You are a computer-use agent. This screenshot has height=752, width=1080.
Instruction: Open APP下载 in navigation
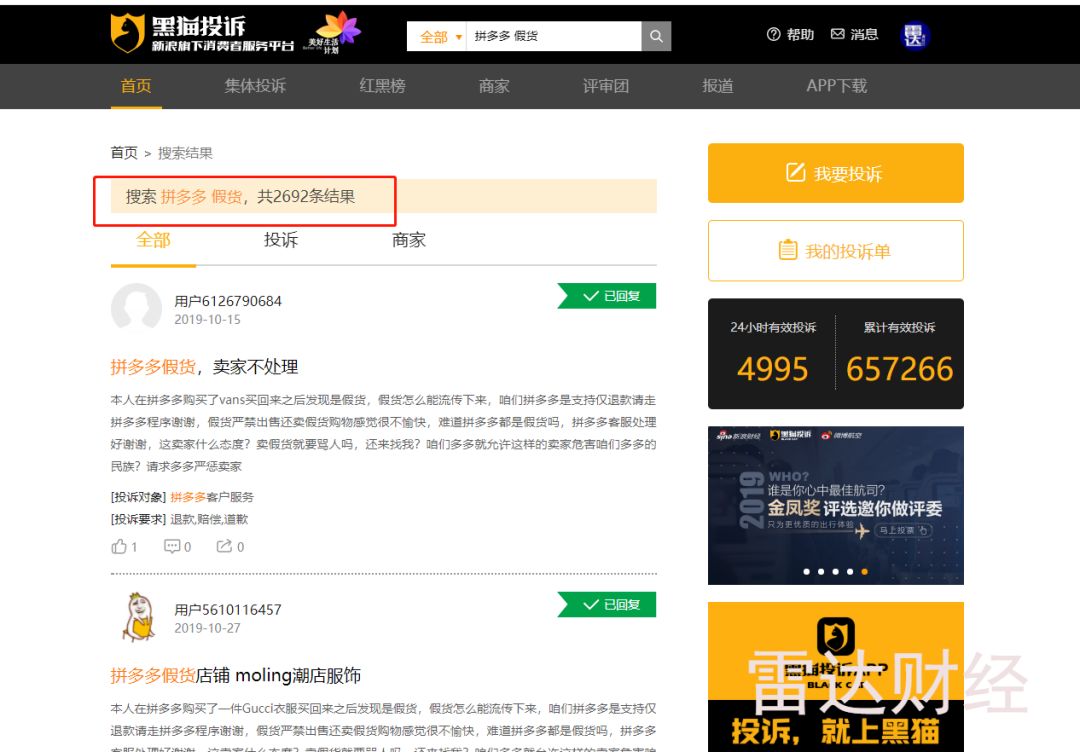(836, 86)
